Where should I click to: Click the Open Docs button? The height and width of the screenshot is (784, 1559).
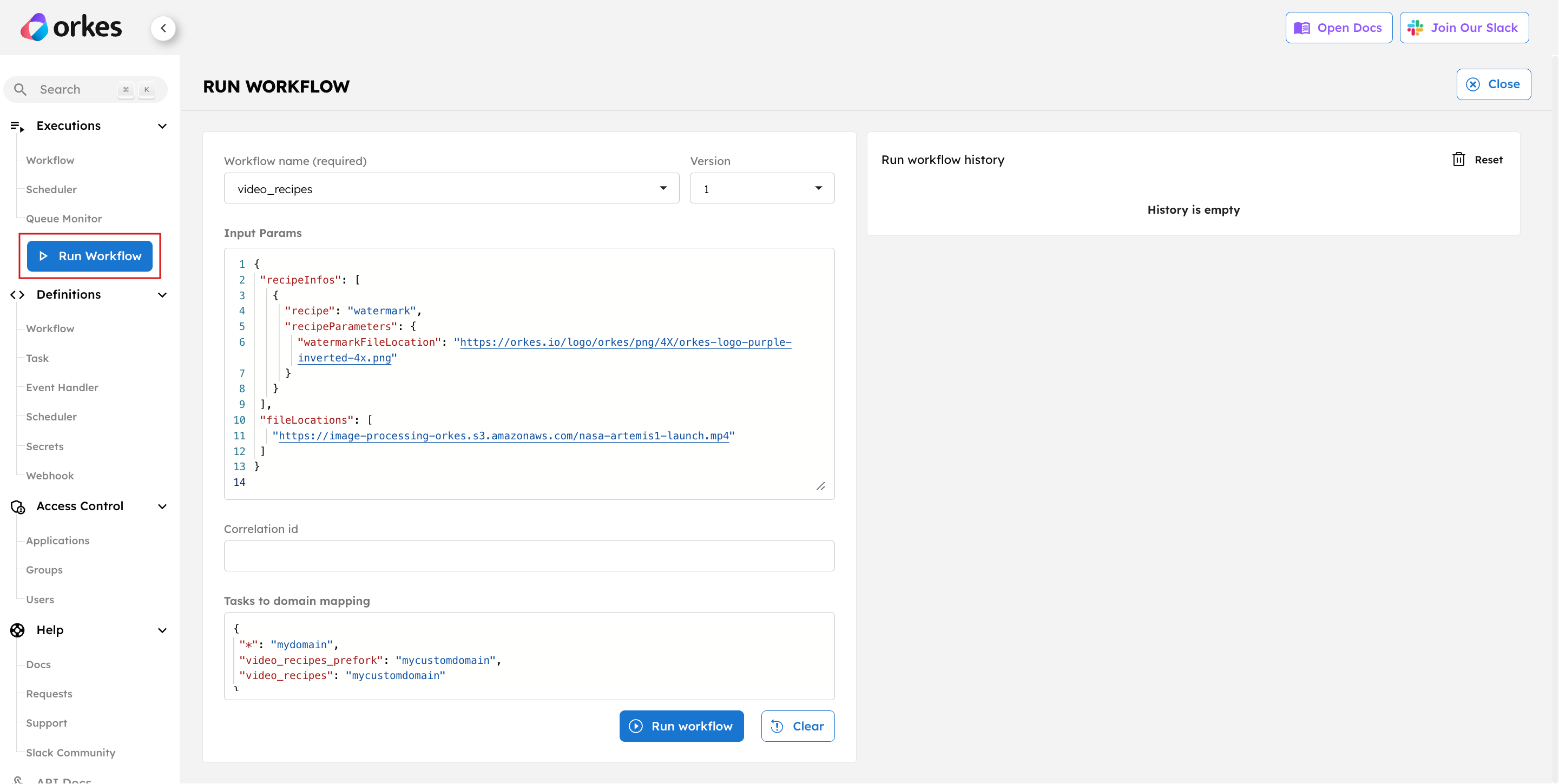click(x=1339, y=28)
